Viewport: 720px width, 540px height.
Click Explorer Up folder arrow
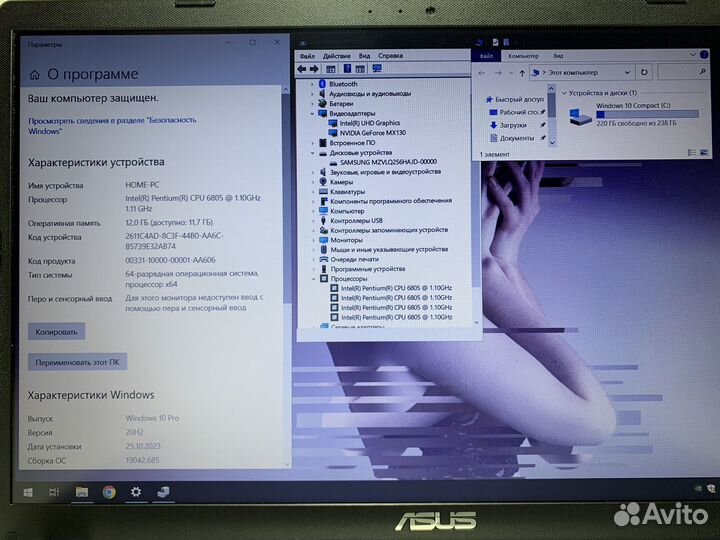(522, 73)
